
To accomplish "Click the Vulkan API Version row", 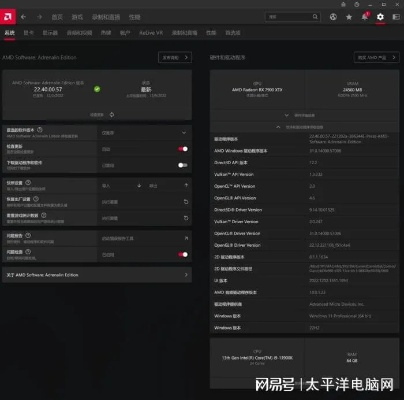I will tap(304, 174).
